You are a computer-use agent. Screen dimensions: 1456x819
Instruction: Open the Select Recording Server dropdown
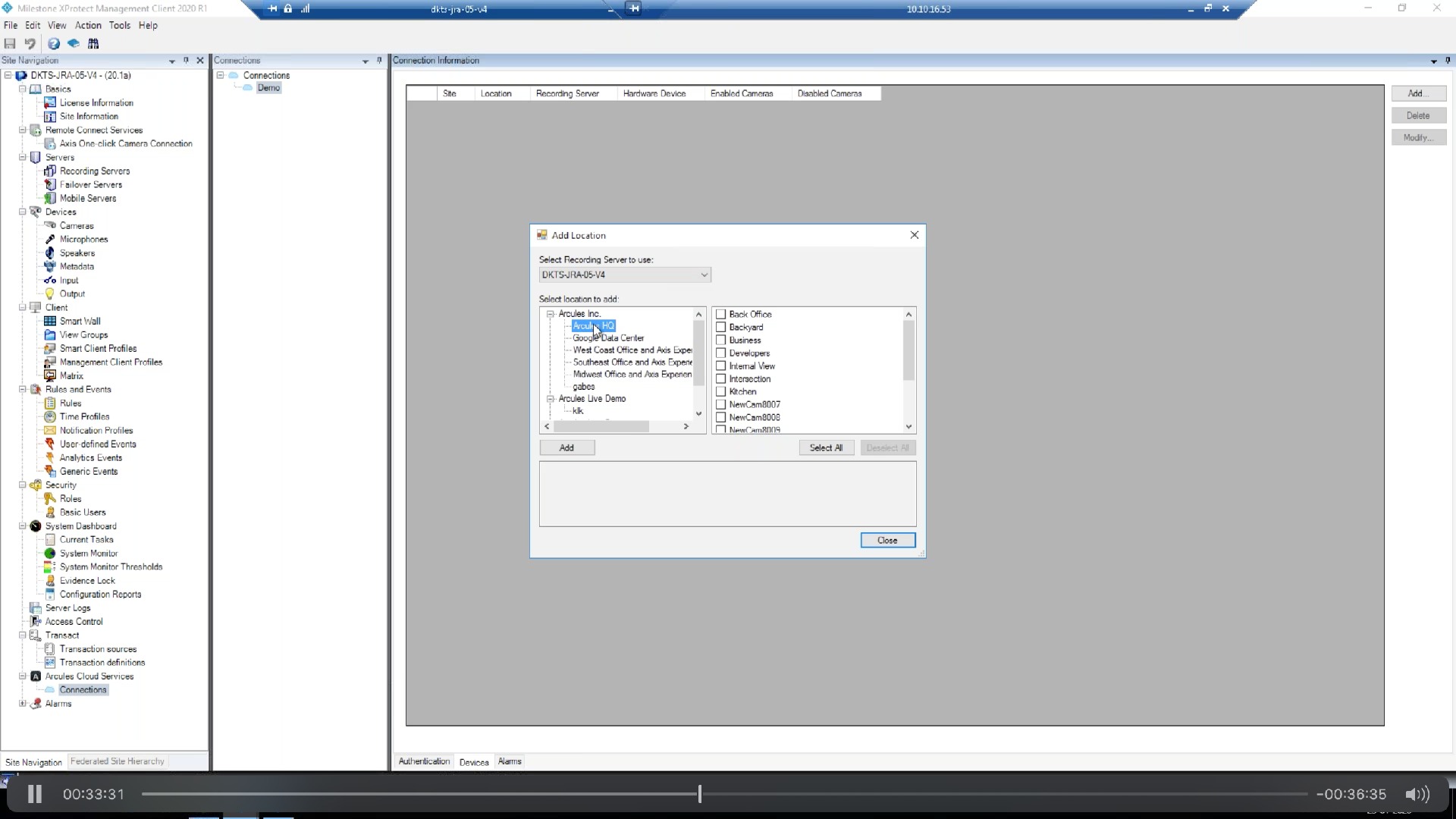coord(625,275)
